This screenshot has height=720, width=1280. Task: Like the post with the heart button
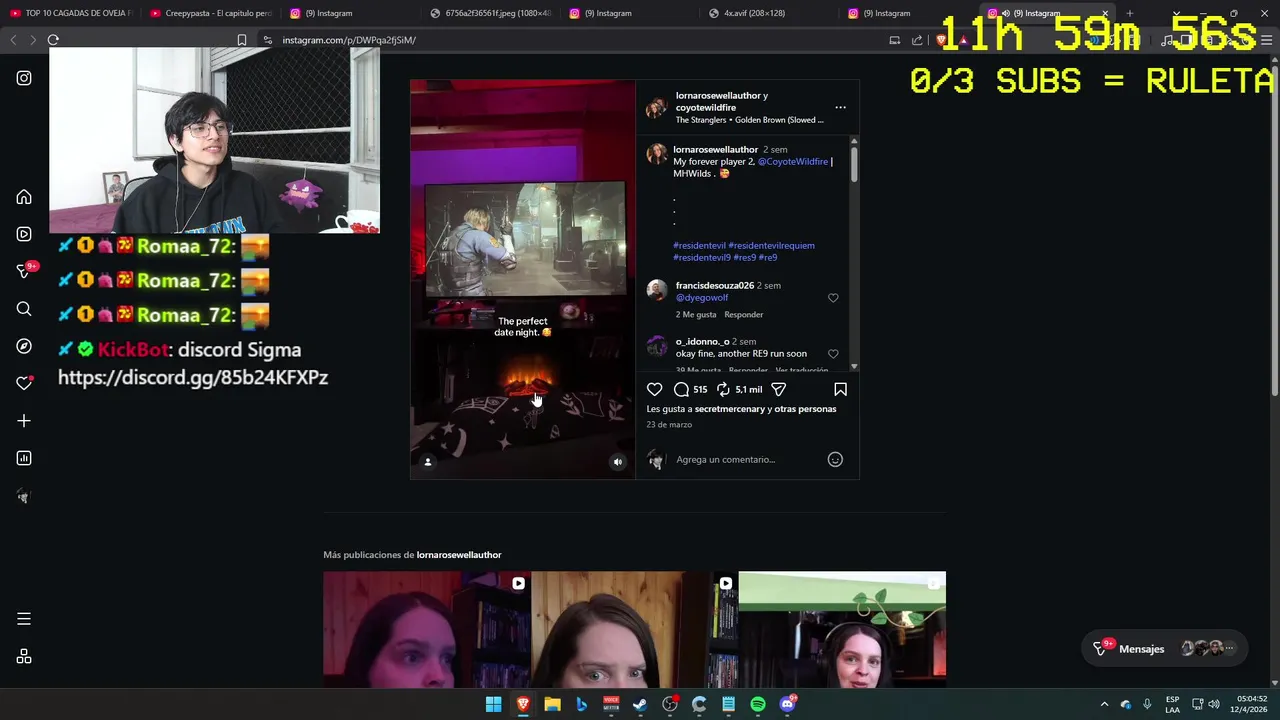(654, 389)
